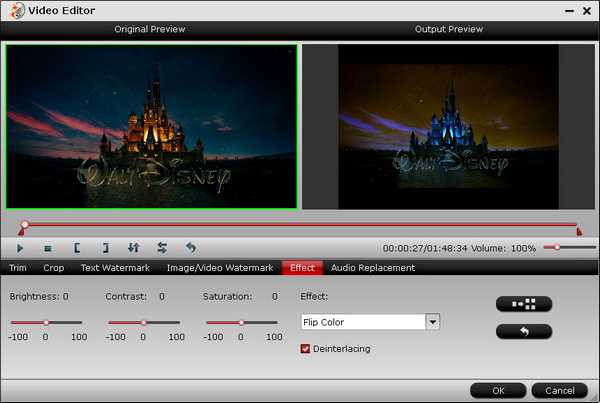Click the right trim end marker

pyautogui.click(x=579, y=231)
